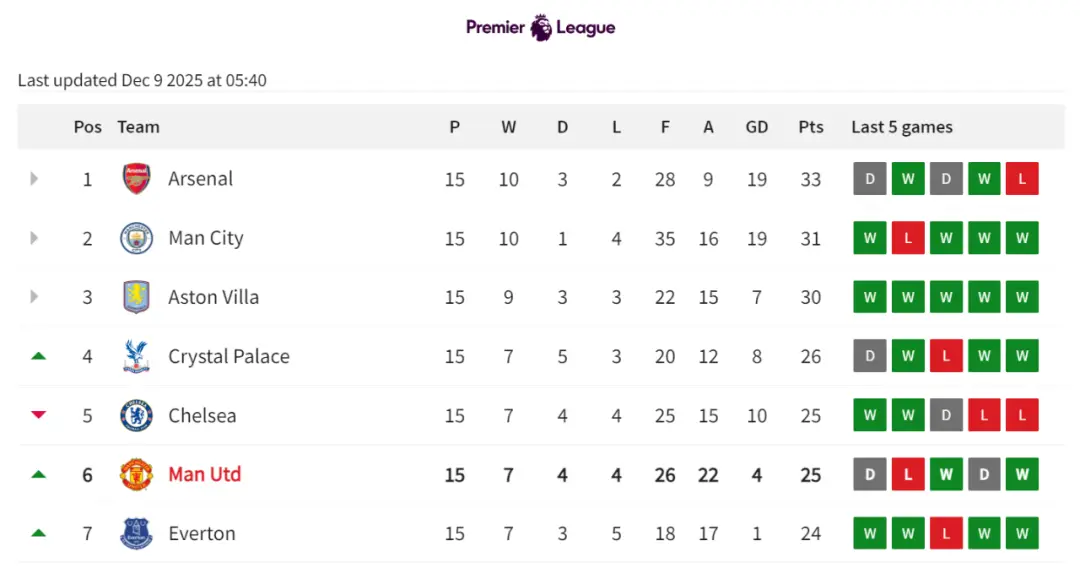Open the Man Utd team link
The image size is (1080, 568).
tap(204, 474)
